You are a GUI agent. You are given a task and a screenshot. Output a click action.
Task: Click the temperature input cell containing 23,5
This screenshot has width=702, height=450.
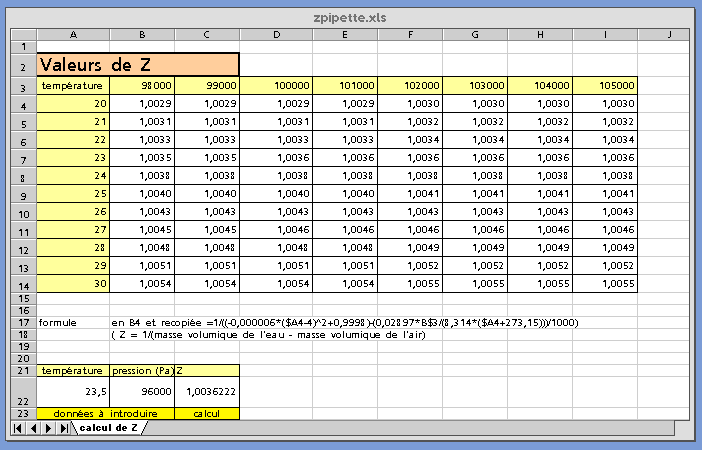(73, 392)
